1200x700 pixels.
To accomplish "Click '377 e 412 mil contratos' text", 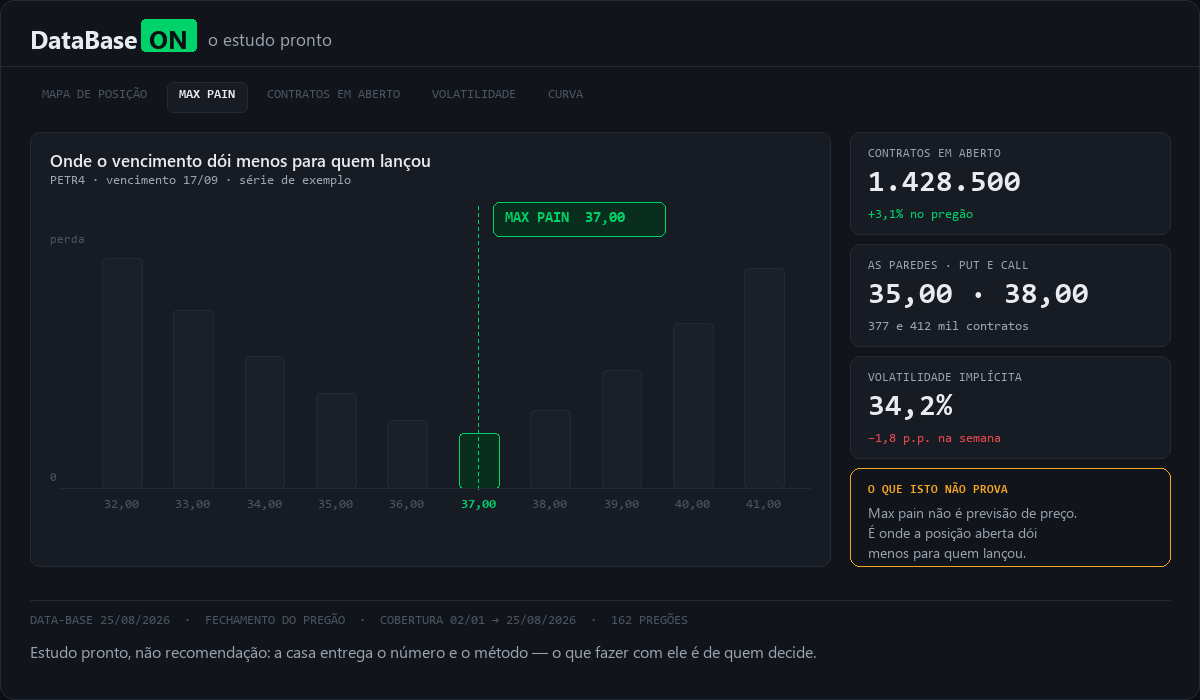I will [x=948, y=326].
